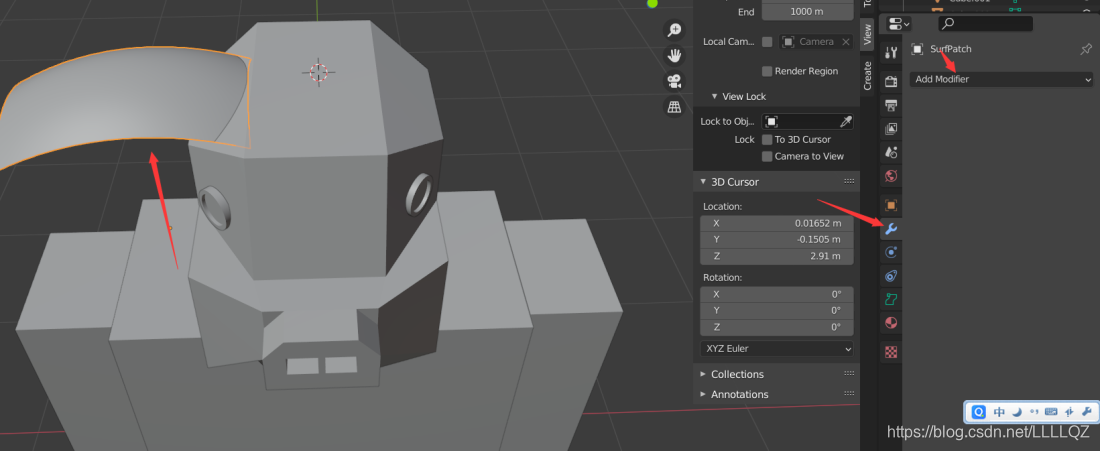Open the Tool properties tab icon
The width and height of the screenshot is (1100, 451).
click(891, 53)
